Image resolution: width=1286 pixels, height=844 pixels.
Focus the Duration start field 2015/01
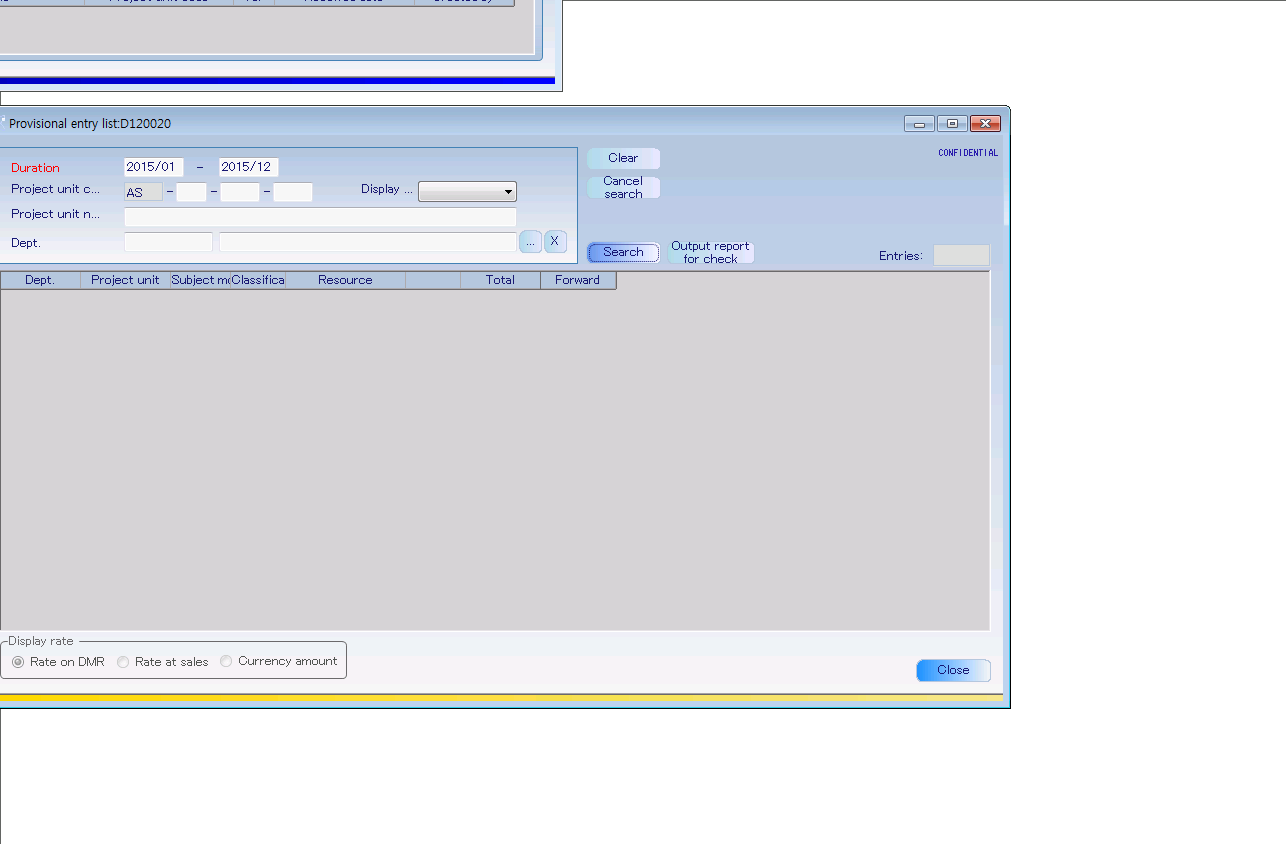(x=154, y=167)
